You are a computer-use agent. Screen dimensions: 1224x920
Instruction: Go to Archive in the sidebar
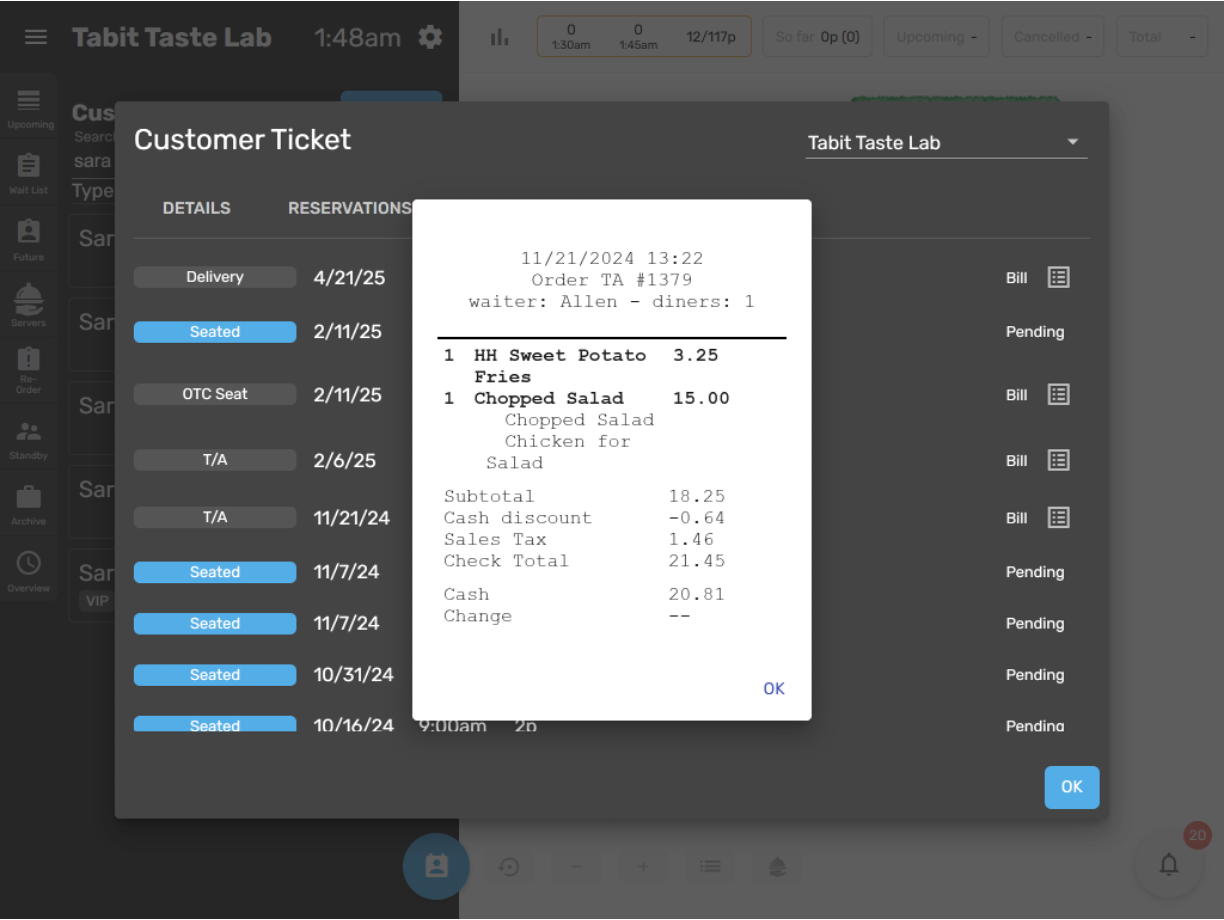pos(28,505)
